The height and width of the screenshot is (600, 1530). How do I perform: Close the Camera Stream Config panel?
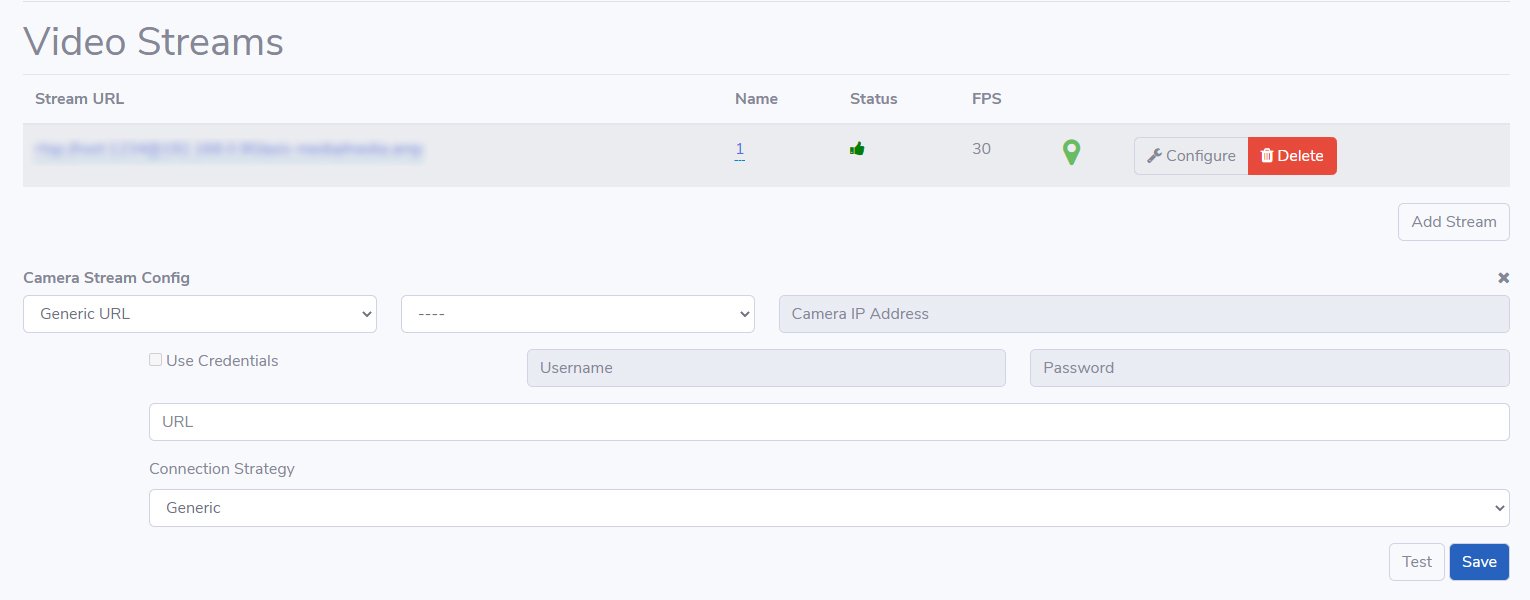[x=1503, y=278]
